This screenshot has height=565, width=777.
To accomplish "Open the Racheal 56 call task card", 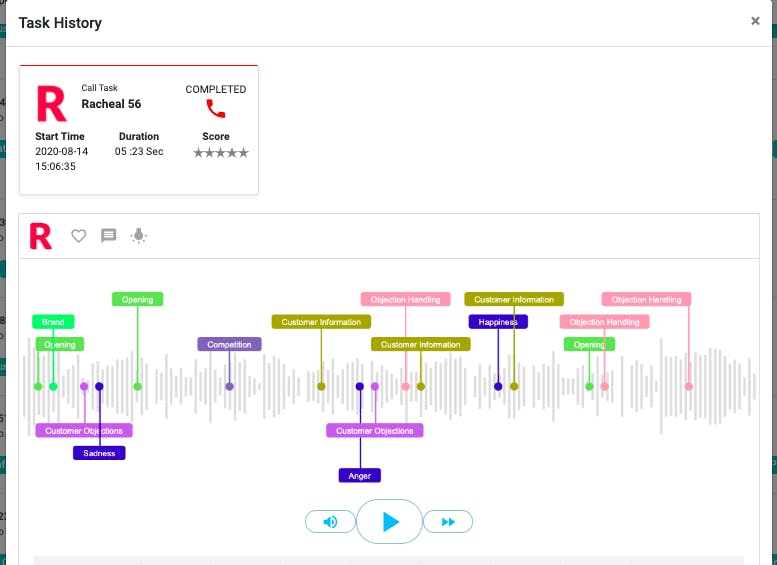I will point(139,130).
